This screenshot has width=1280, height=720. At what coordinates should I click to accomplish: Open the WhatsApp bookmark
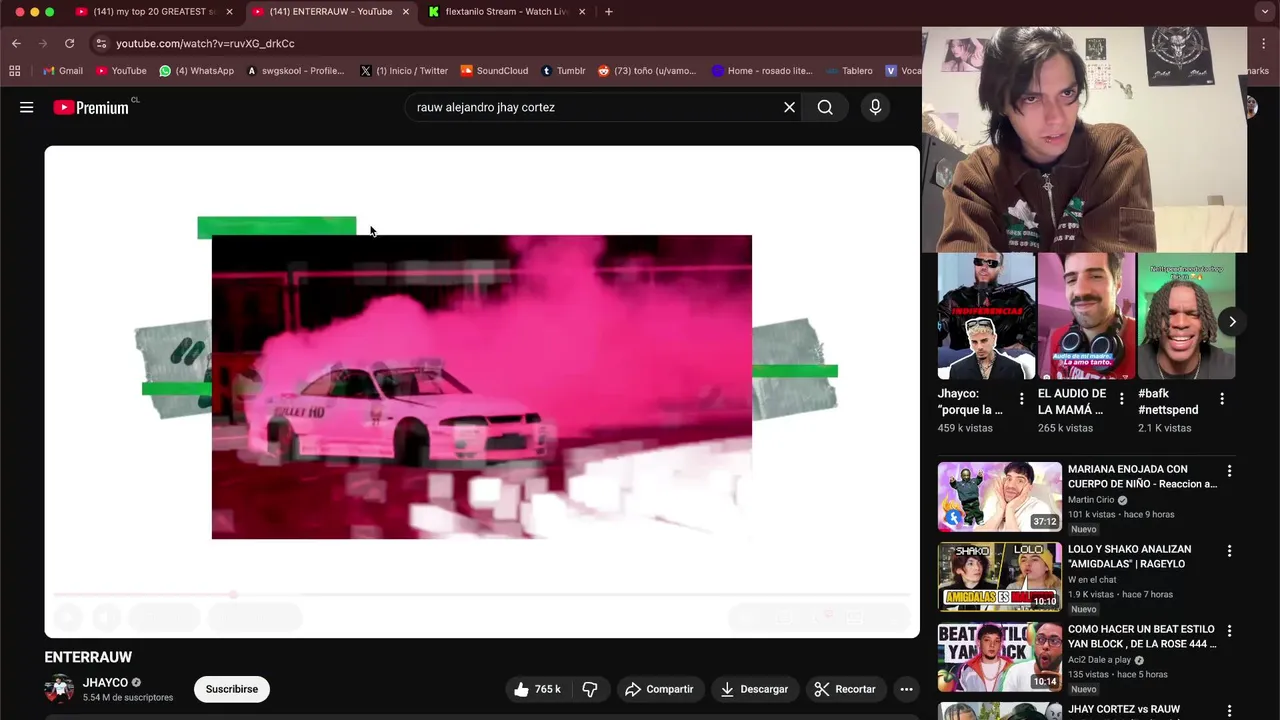(x=197, y=71)
